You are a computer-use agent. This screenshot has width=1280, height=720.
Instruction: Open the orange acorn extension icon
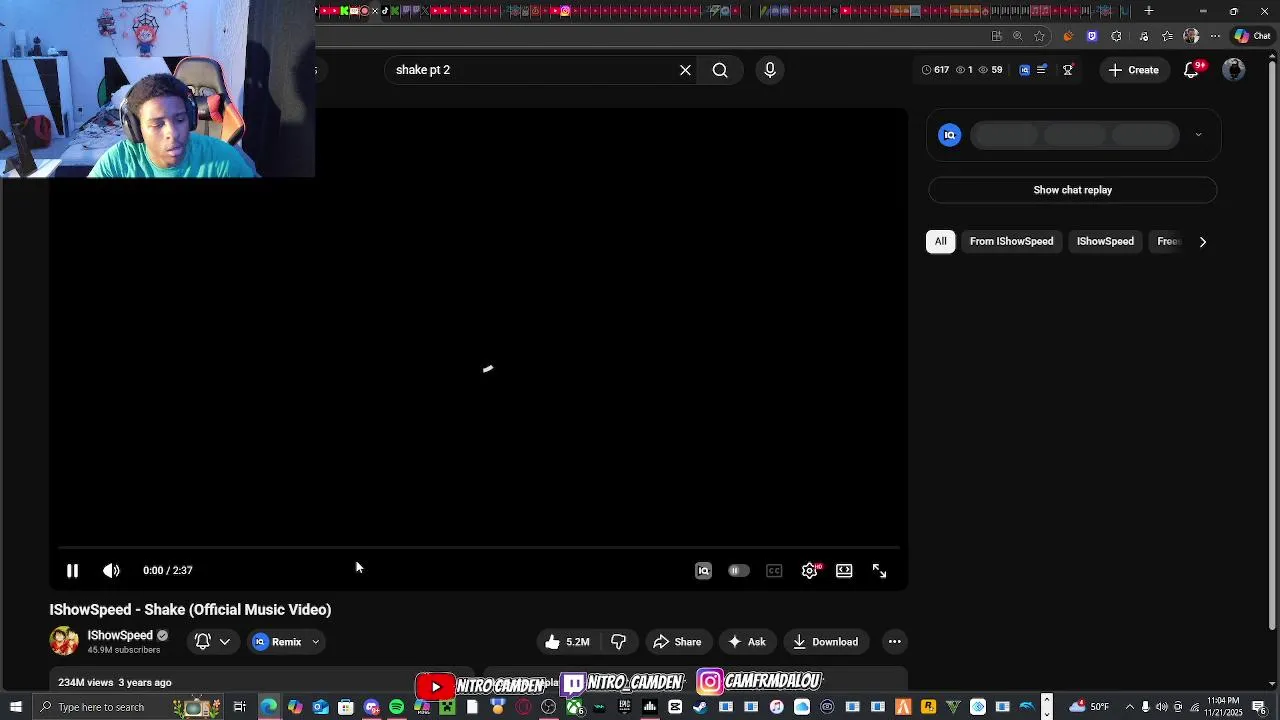[x=1068, y=36]
